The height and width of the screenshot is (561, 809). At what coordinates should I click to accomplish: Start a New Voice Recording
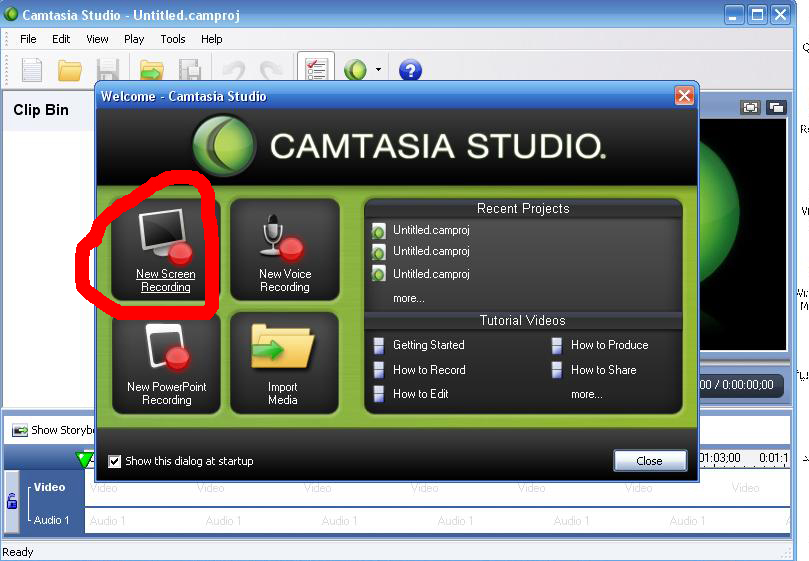(285, 250)
